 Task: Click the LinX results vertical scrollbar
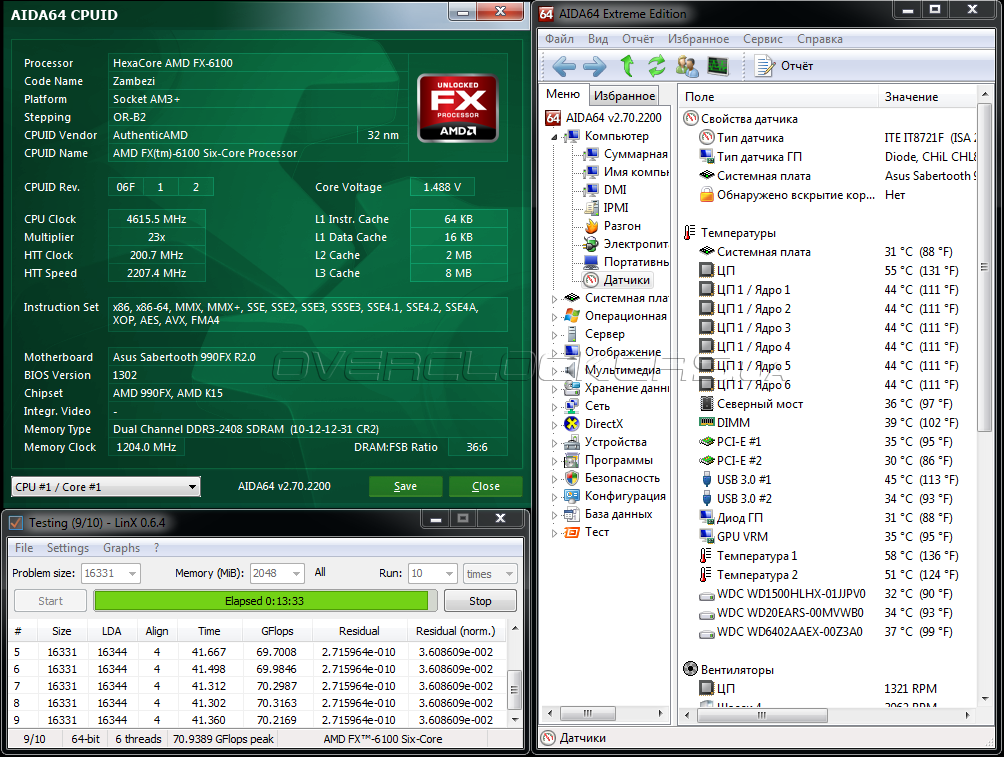[x=514, y=674]
